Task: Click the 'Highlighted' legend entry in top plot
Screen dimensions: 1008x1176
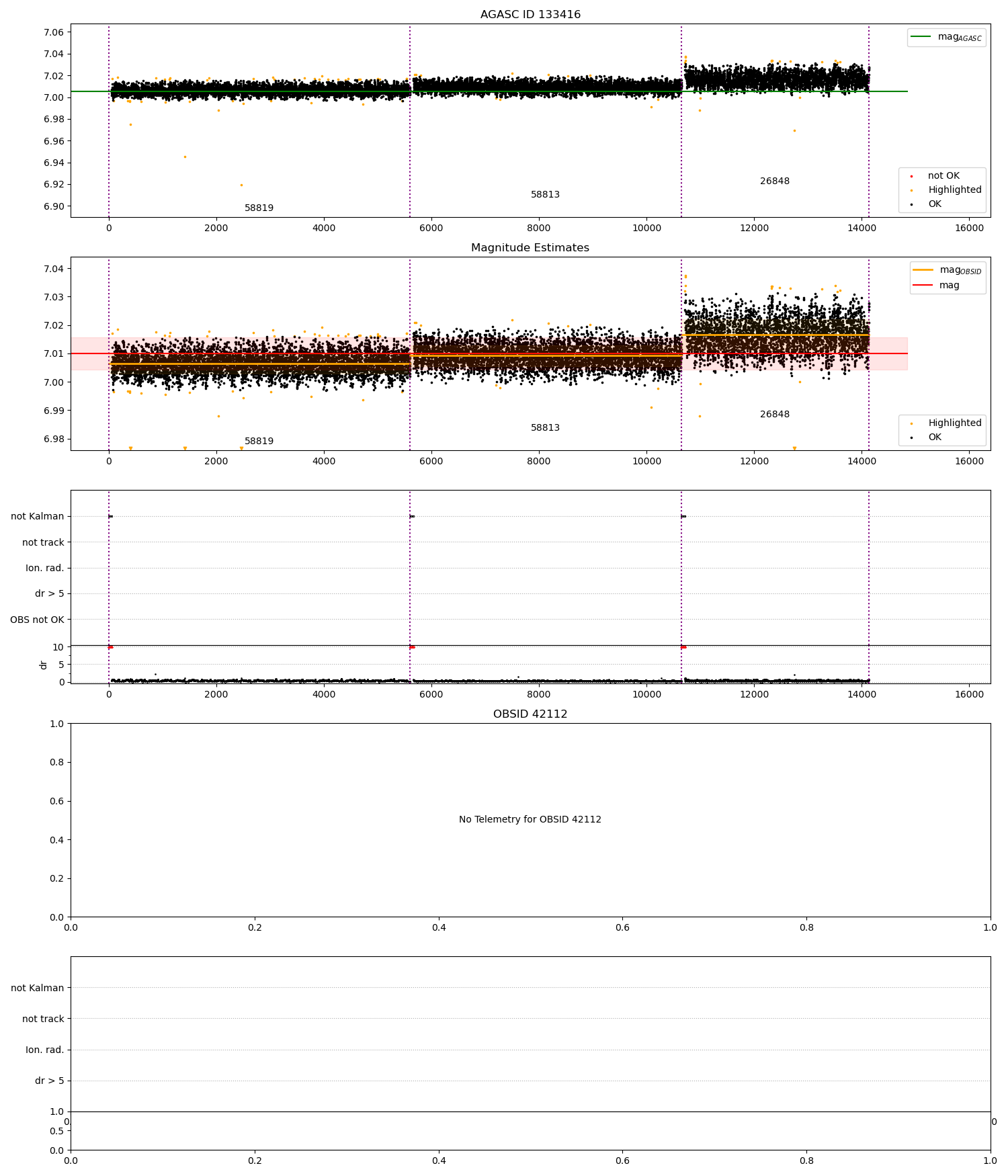Action: click(x=955, y=190)
